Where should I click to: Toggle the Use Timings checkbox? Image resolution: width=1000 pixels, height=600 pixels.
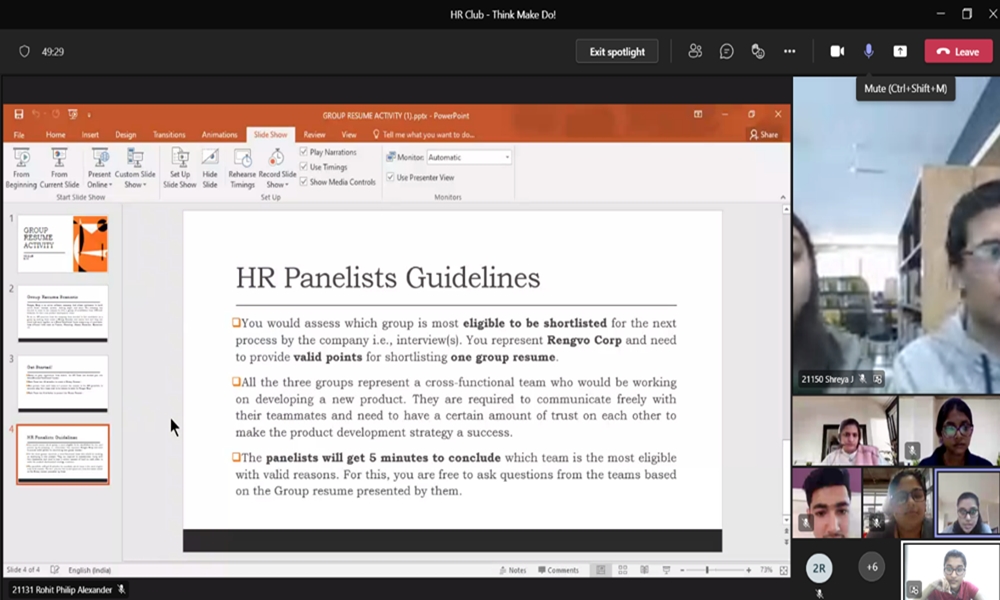[304, 166]
